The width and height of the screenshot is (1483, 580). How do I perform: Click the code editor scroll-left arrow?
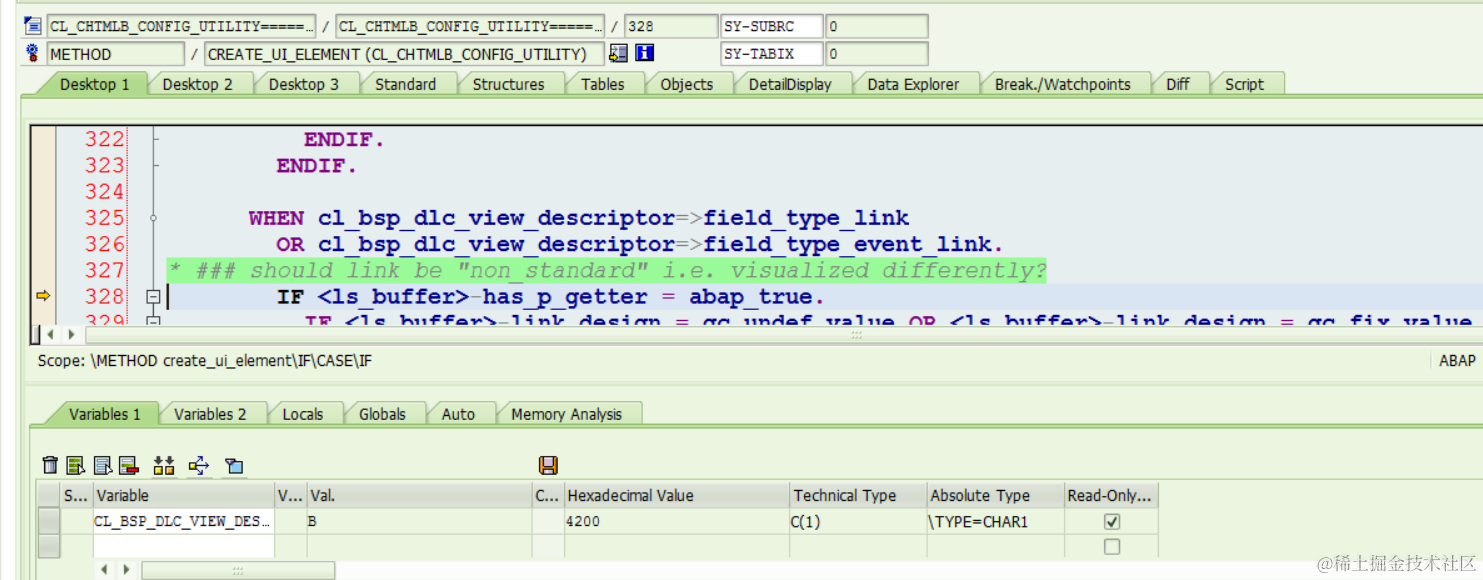(x=52, y=334)
